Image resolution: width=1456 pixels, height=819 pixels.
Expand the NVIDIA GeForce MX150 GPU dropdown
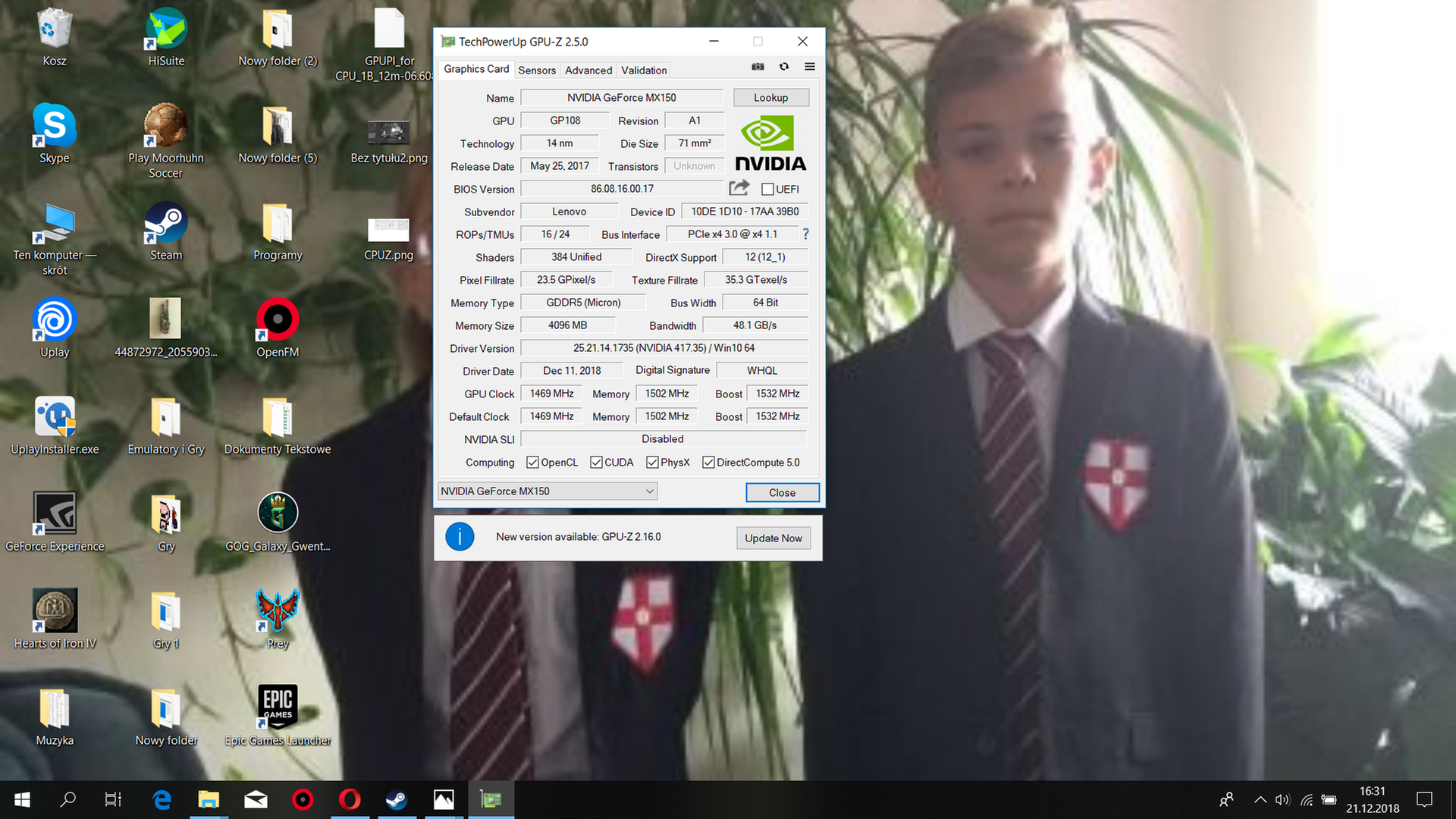pyautogui.click(x=548, y=491)
